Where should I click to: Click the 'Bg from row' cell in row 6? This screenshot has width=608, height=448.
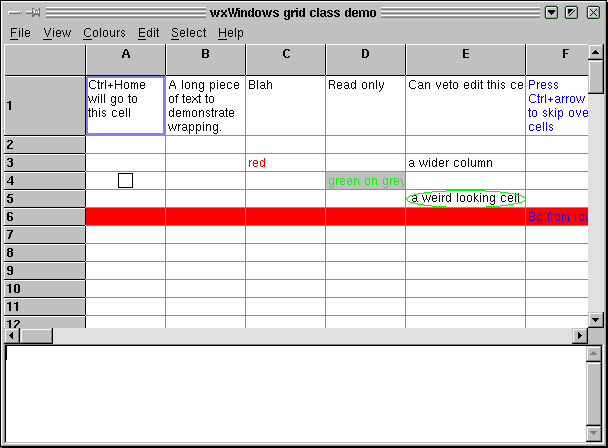click(557, 216)
